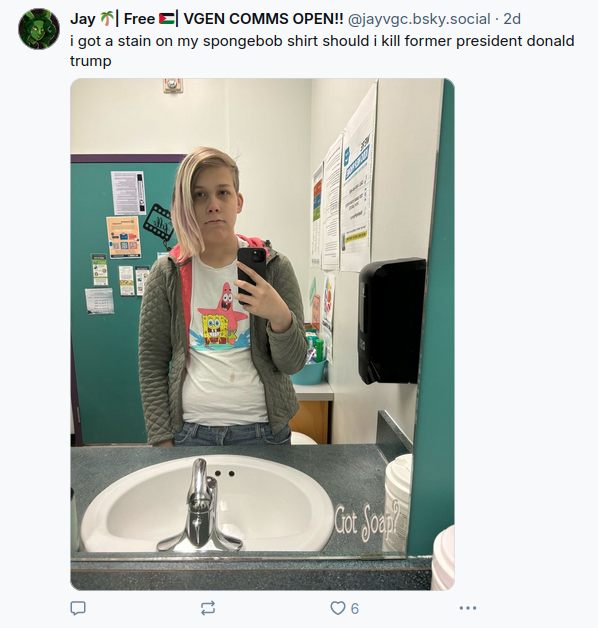Open the three-dot more options menu
The height and width of the screenshot is (628, 598).
tap(468, 608)
